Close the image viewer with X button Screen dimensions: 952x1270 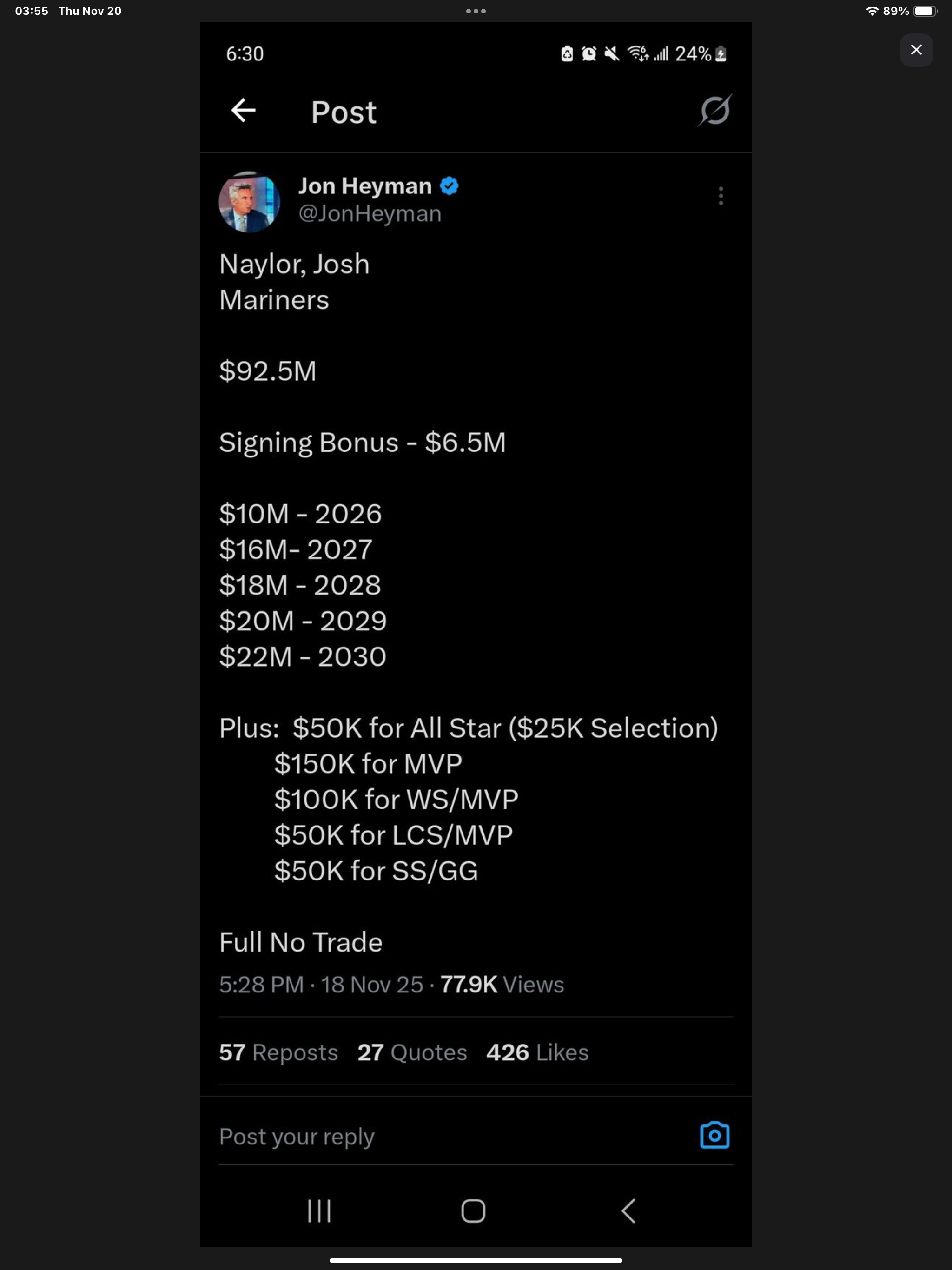[x=916, y=50]
